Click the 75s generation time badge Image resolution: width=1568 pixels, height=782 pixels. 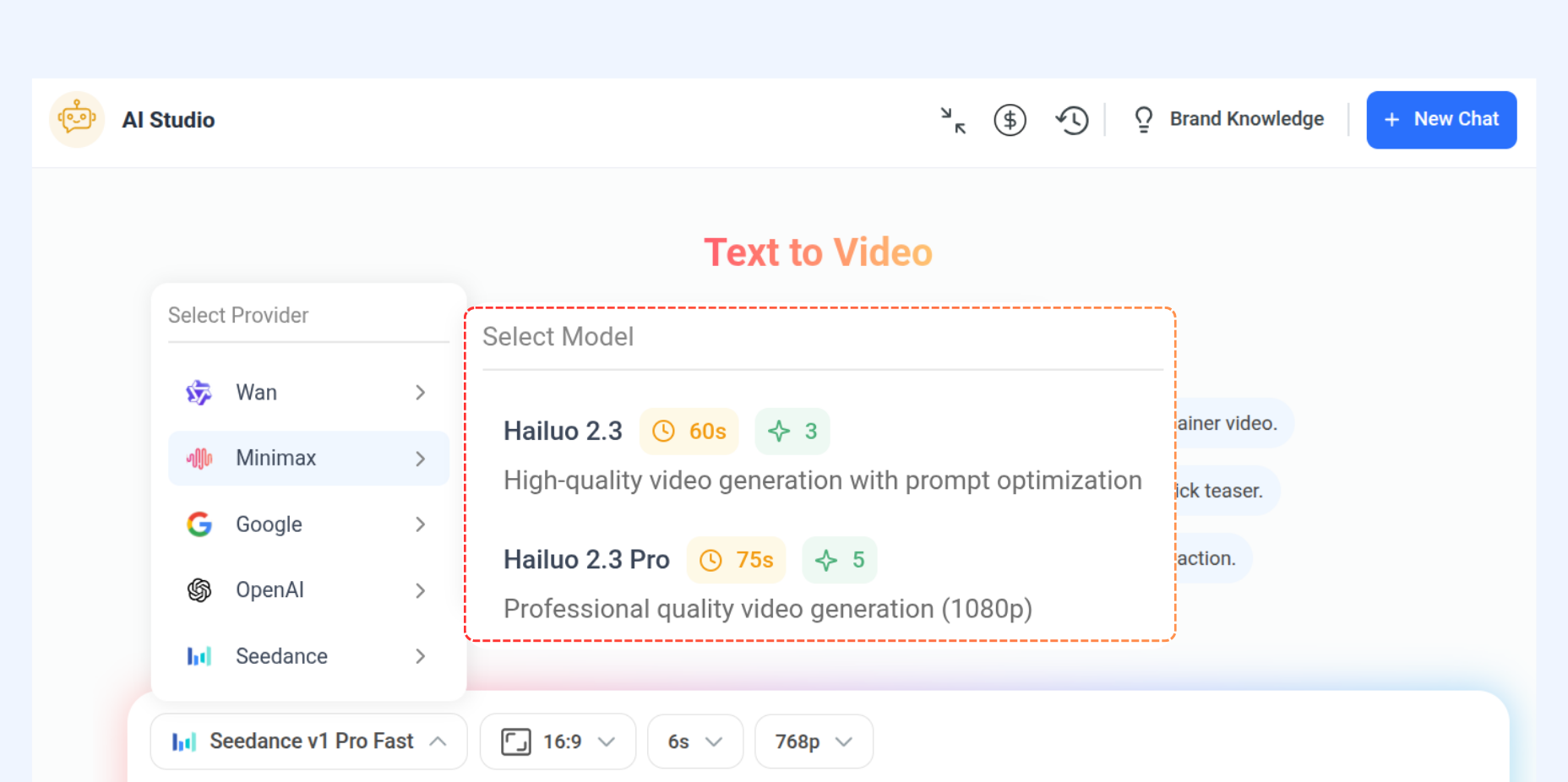point(737,560)
